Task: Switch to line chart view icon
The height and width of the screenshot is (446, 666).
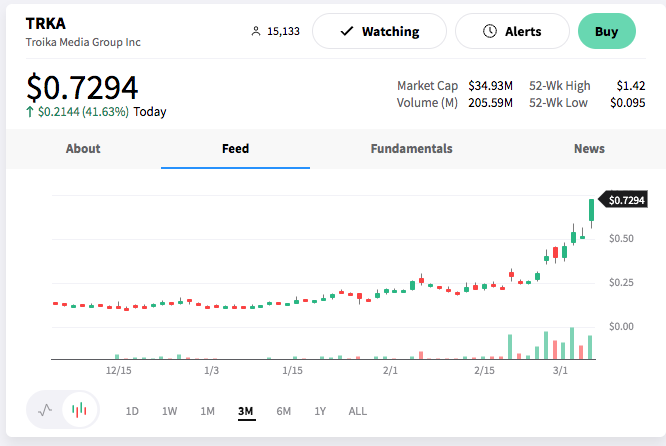Action: (x=45, y=410)
